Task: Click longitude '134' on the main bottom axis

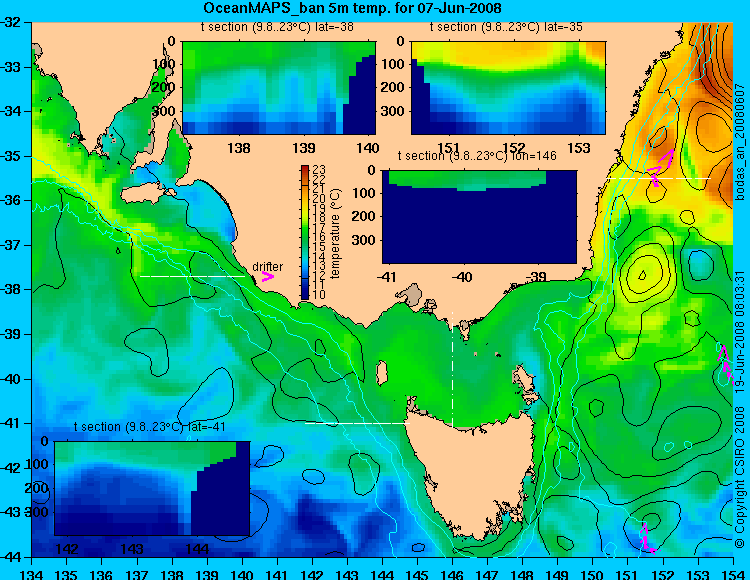Action: [32, 574]
